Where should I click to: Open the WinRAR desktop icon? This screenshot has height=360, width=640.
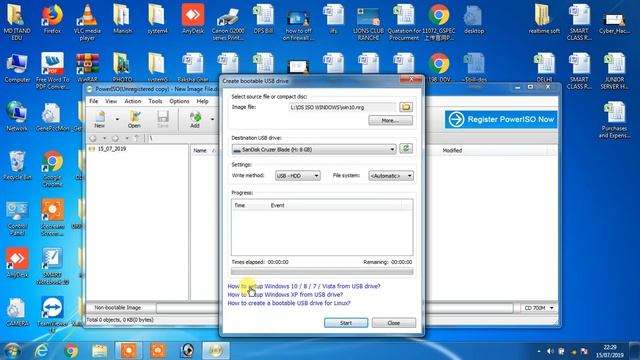click(87, 68)
